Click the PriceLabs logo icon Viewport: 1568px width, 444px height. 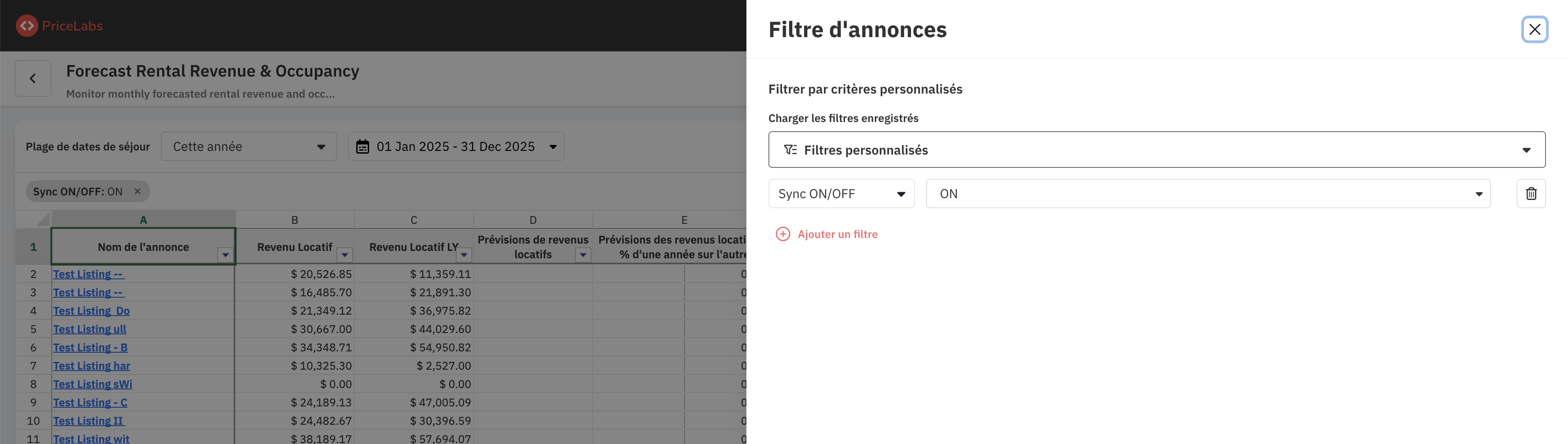pyautogui.click(x=27, y=26)
